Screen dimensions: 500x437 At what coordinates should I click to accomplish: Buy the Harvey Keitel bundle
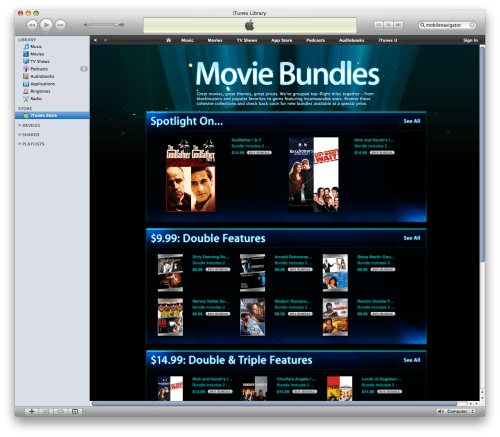[x=218, y=314]
